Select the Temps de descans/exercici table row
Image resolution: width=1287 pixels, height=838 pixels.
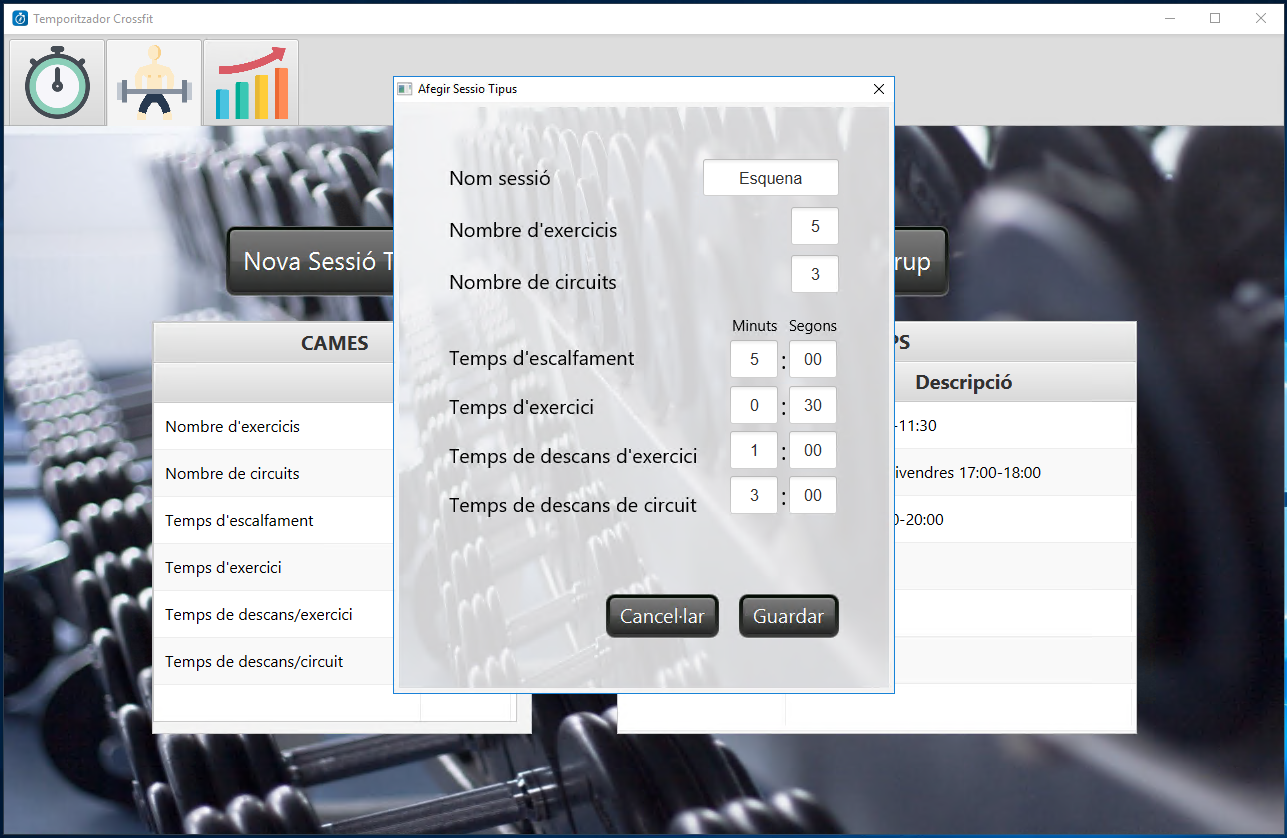[274, 614]
